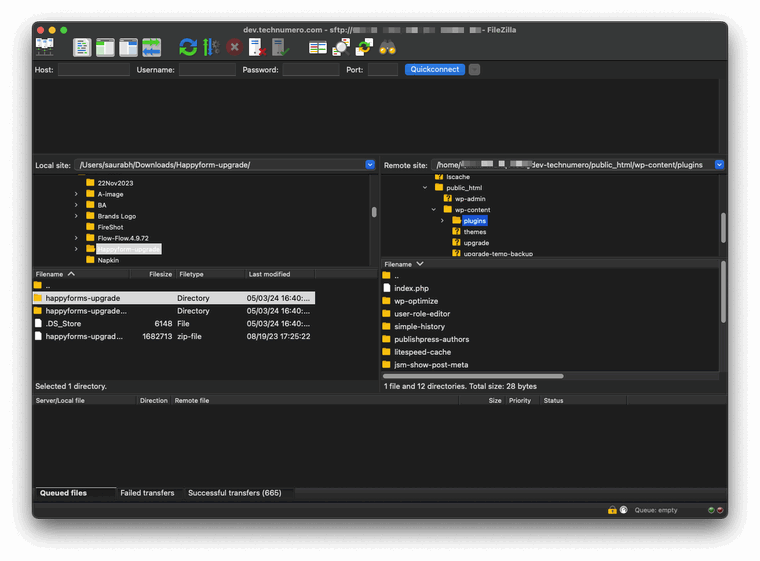The image size is (760, 561).
Task: Toggle message log display icon
Action: tap(82, 48)
